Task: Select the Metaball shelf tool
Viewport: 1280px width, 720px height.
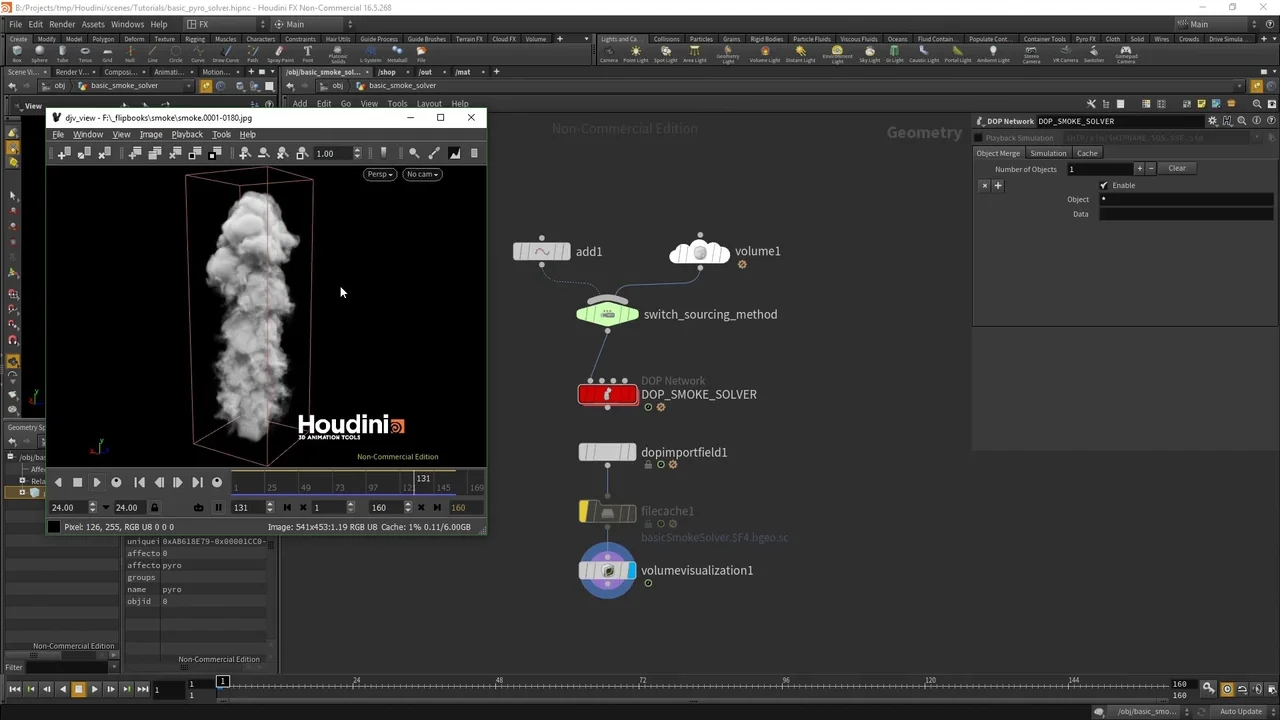Action: [x=397, y=53]
